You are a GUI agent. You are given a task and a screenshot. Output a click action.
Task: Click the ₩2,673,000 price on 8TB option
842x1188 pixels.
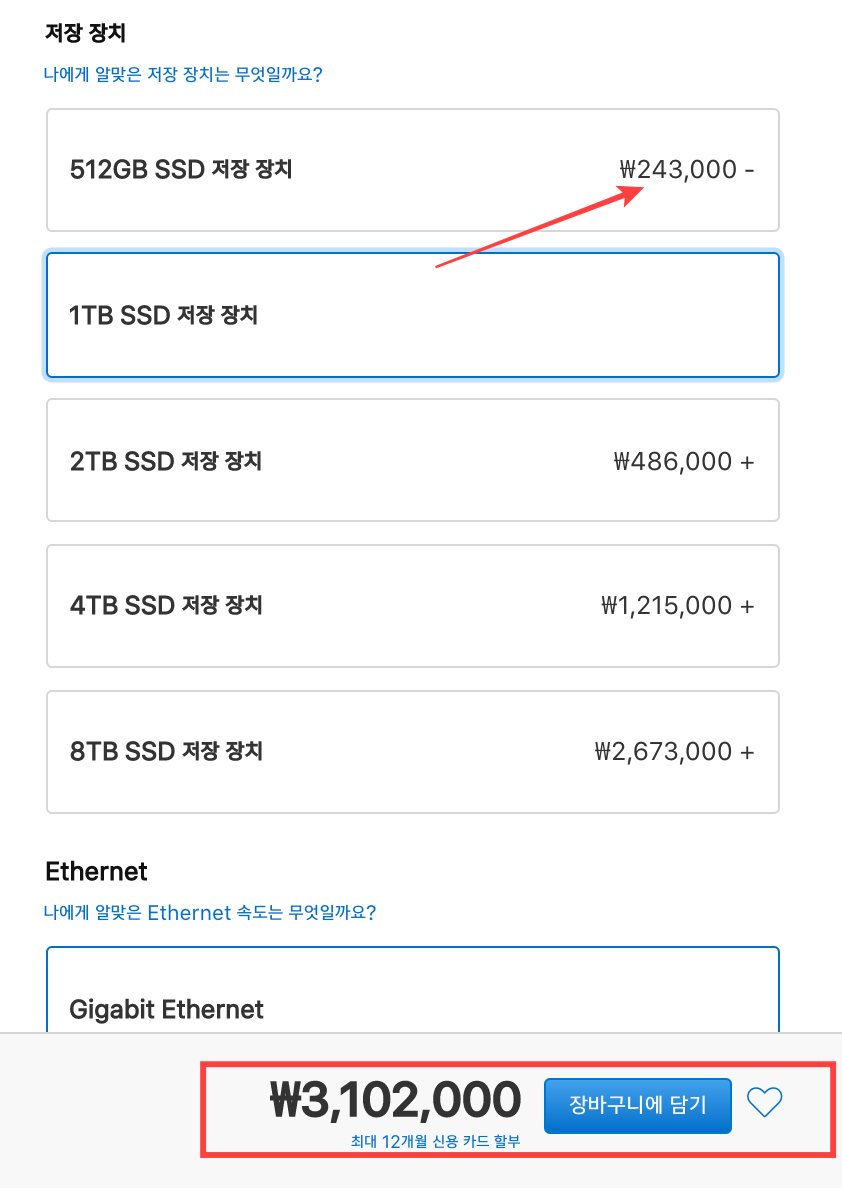(x=664, y=751)
